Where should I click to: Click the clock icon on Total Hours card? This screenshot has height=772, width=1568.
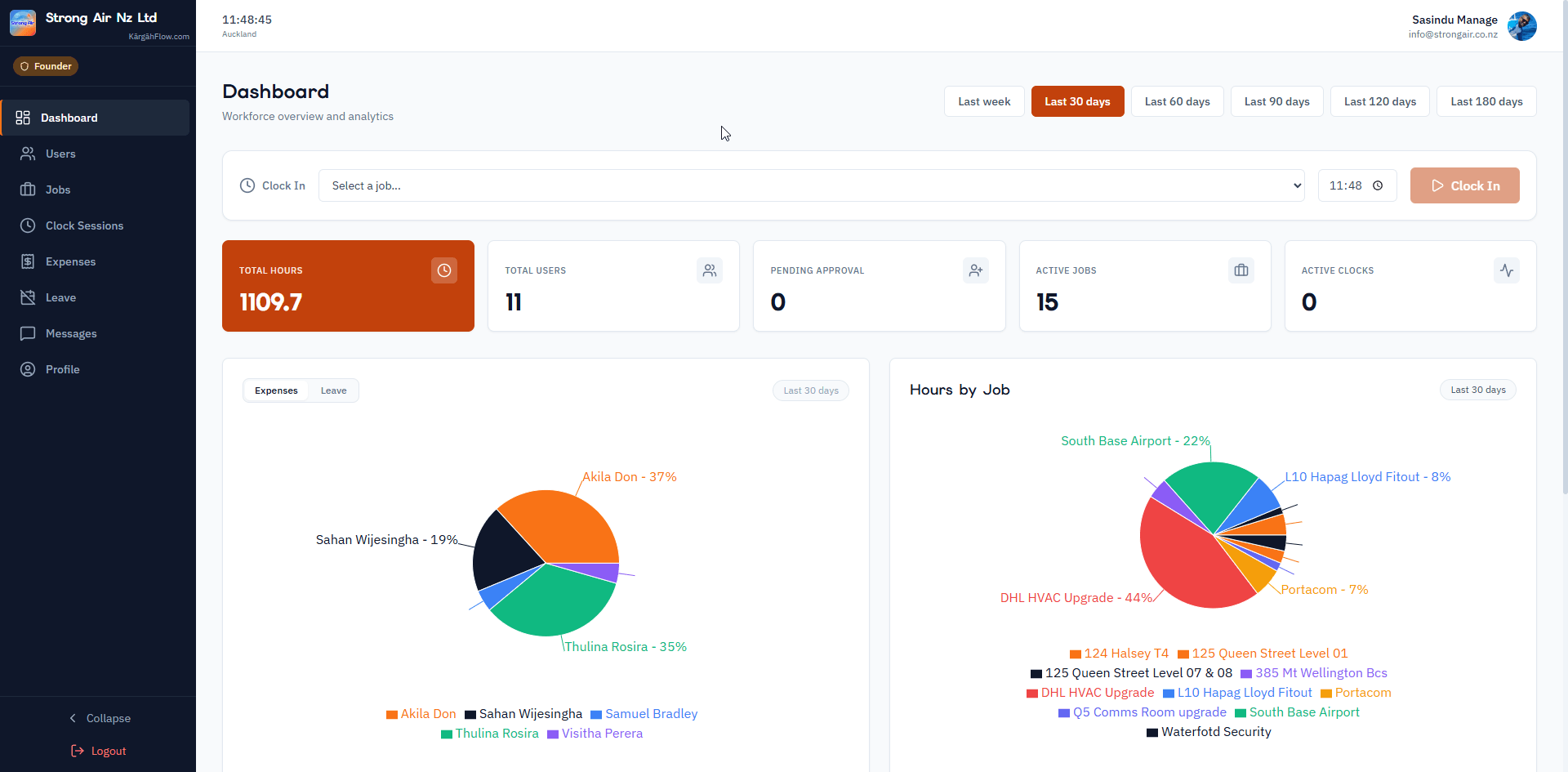444,270
